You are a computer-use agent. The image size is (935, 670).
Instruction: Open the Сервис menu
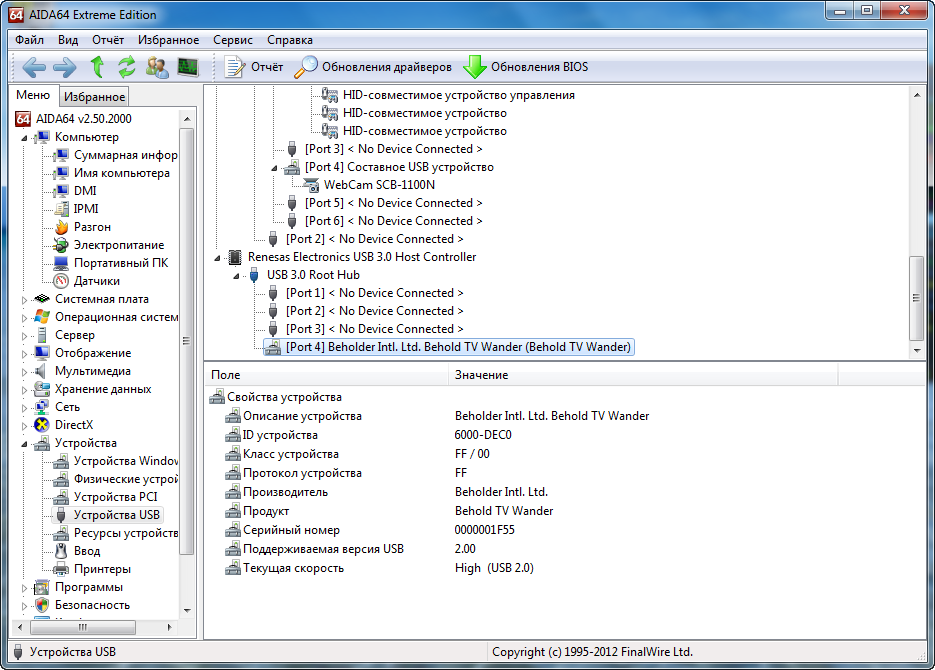click(232, 40)
